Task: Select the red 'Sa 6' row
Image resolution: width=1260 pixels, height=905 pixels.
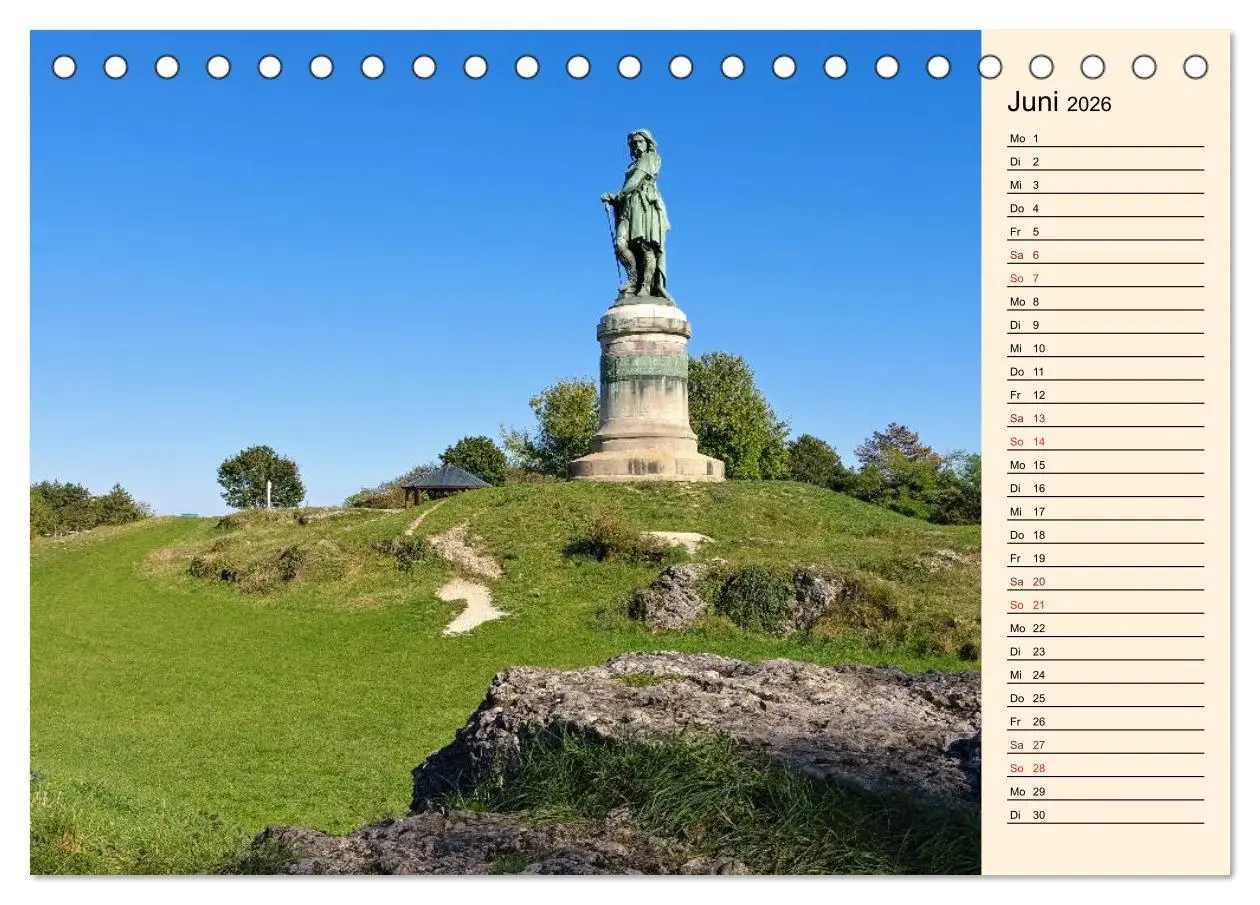Action: coord(1105,255)
